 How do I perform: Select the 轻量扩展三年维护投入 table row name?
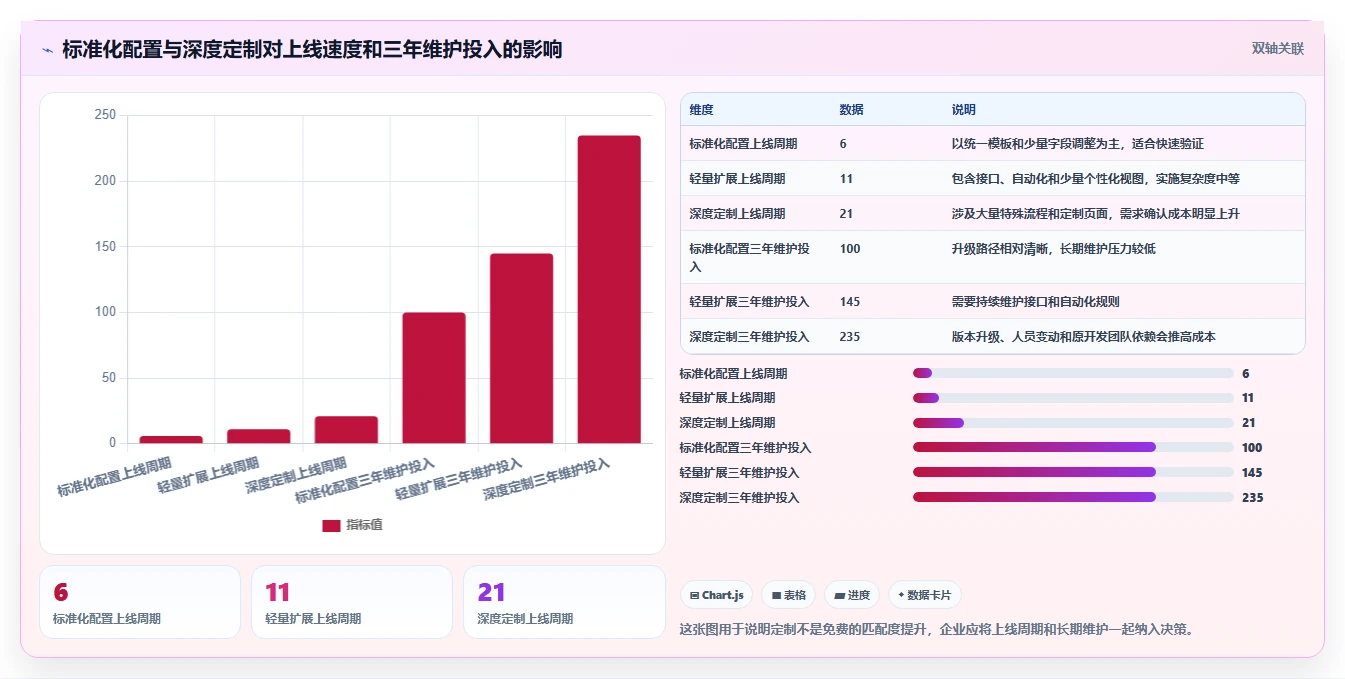point(749,302)
